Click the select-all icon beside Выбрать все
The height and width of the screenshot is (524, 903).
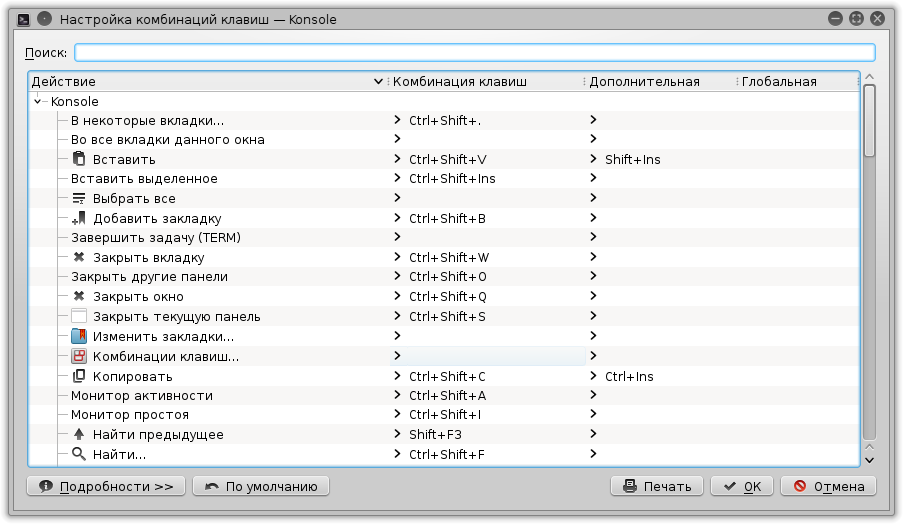[79, 198]
